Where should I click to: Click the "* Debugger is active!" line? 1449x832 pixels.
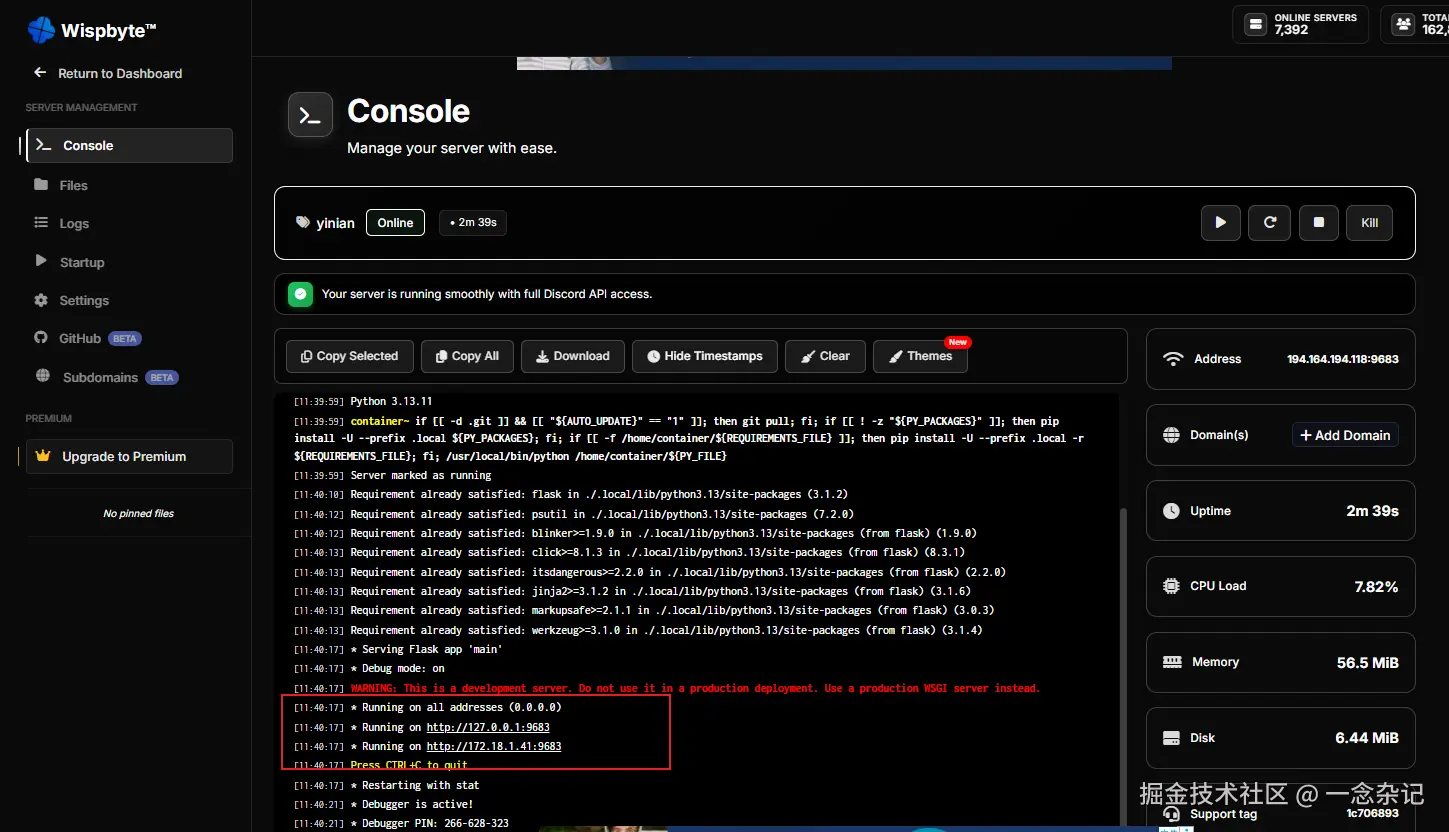point(412,804)
